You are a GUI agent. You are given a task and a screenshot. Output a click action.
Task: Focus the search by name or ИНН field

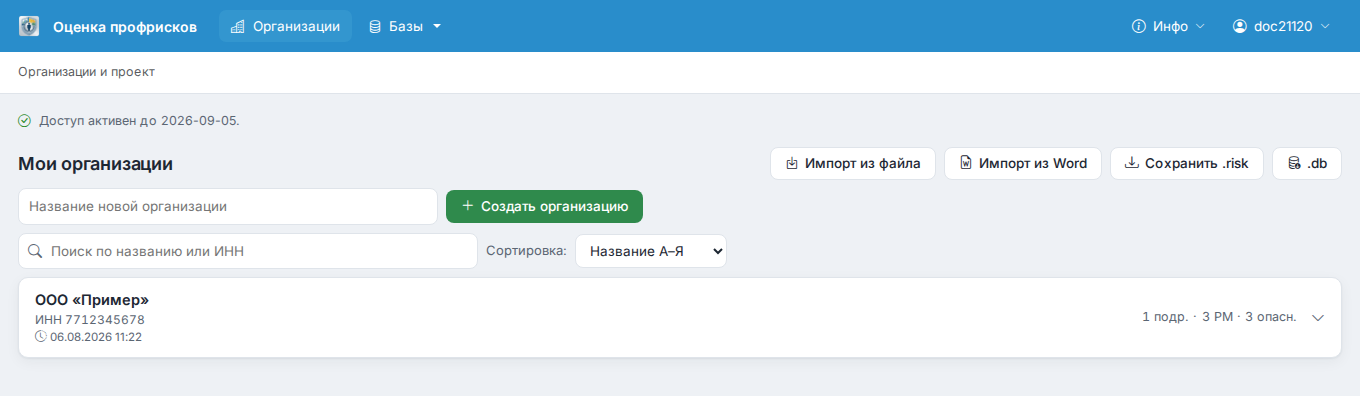click(248, 251)
